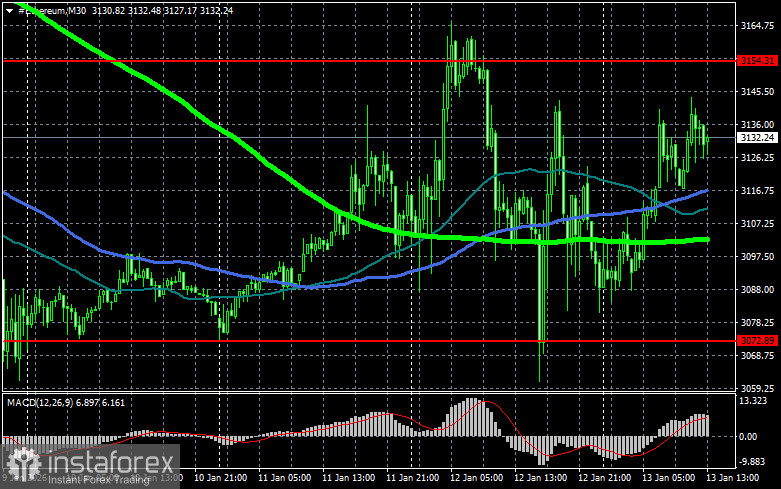Click price scale value 3136.00

(x=757, y=124)
